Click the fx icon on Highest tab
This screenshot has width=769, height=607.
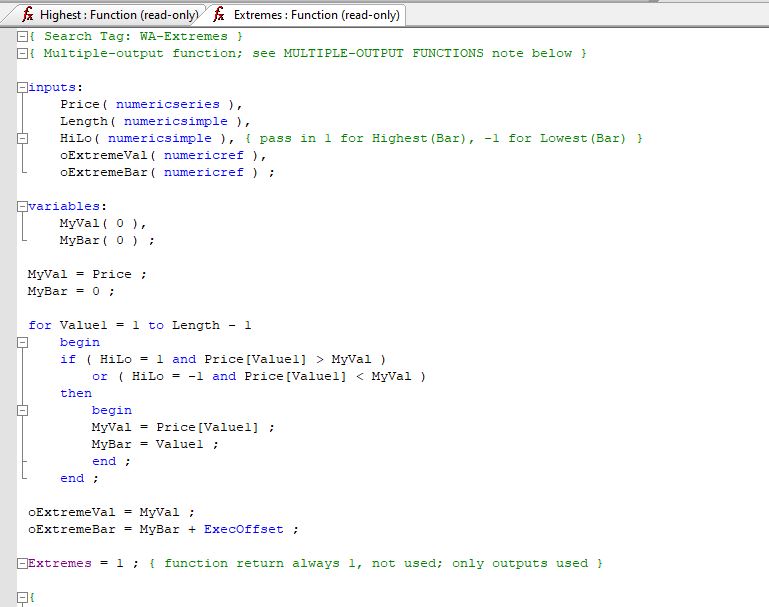point(29,15)
